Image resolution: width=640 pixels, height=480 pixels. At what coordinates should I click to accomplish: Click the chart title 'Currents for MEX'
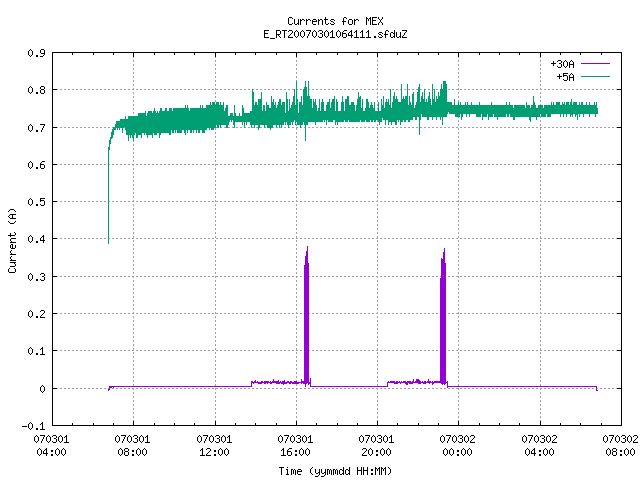(x=335, y=21)
